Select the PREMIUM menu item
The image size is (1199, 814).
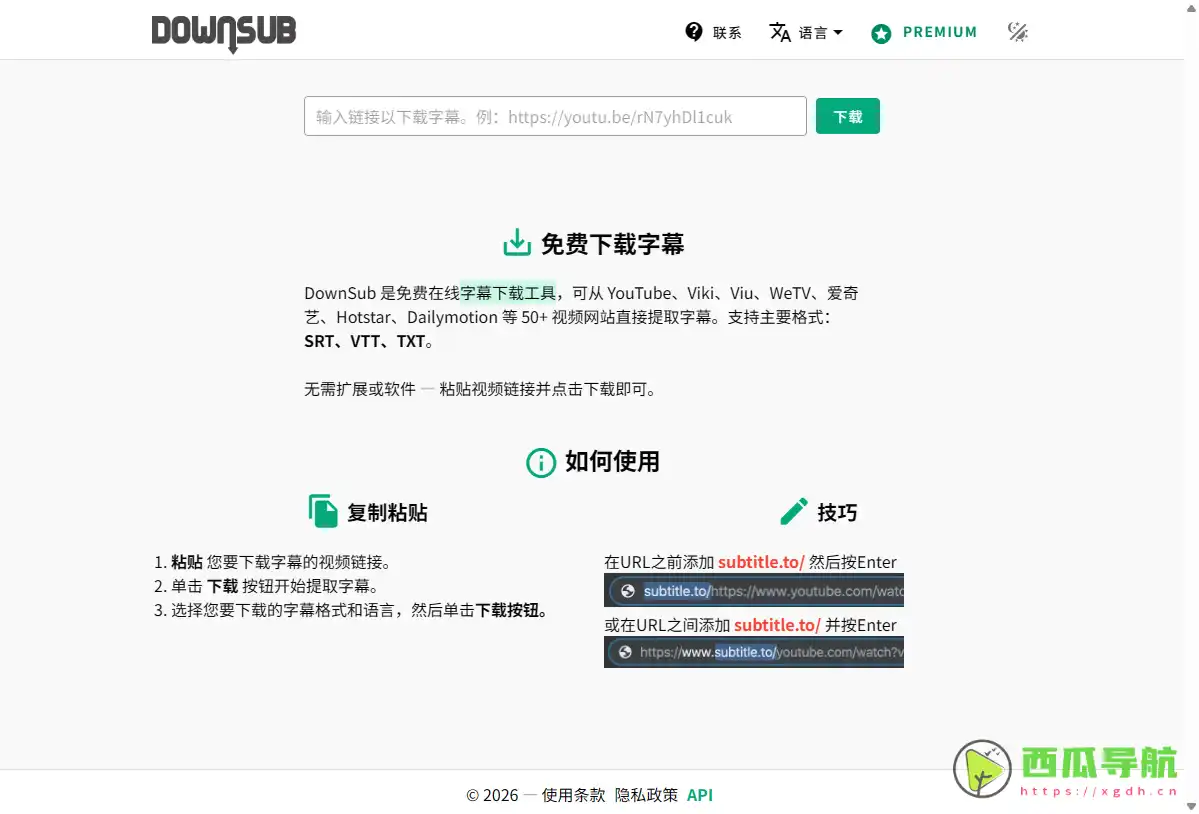click(938, 31)
